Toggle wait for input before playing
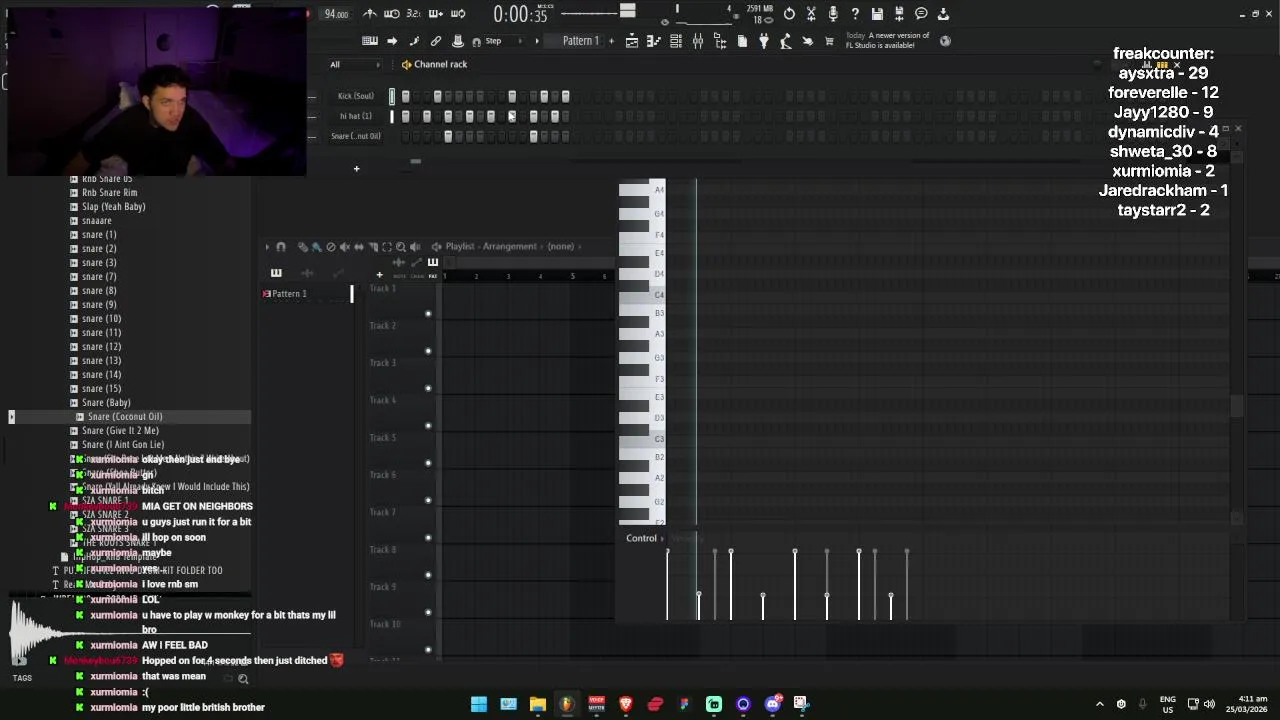1280x720 pixels. point(392,14)
